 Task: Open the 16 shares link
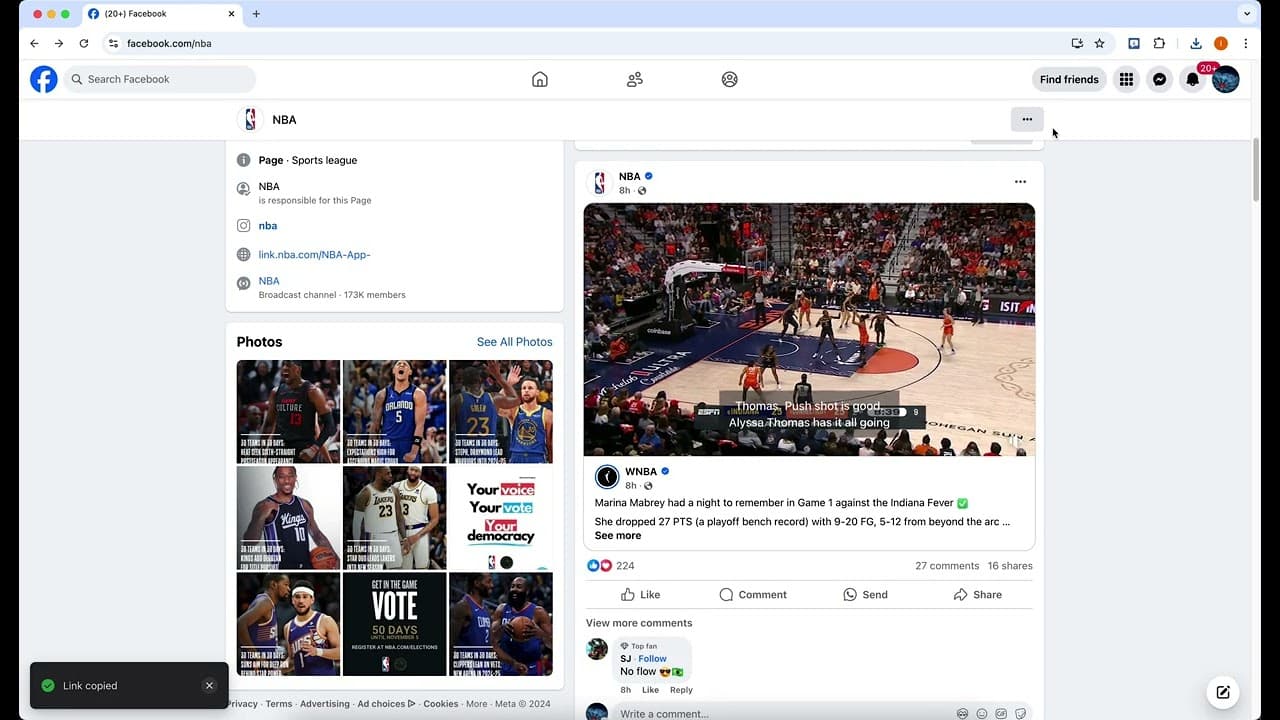pos(1010,566)
